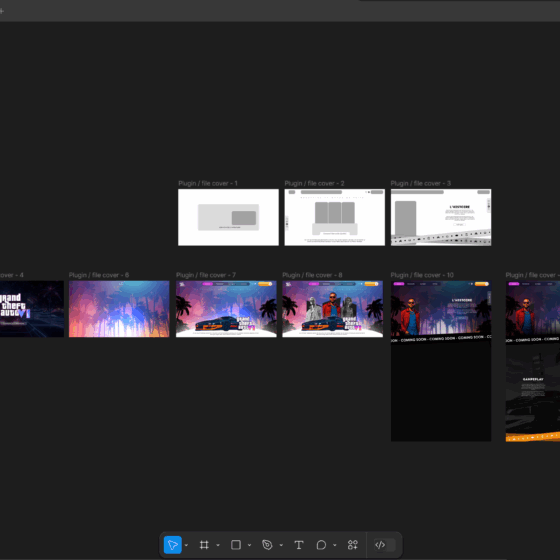Select 'Plugin / file cover - 1' label
This screenshot has height=560, width=560.
[x=208, y=183]
